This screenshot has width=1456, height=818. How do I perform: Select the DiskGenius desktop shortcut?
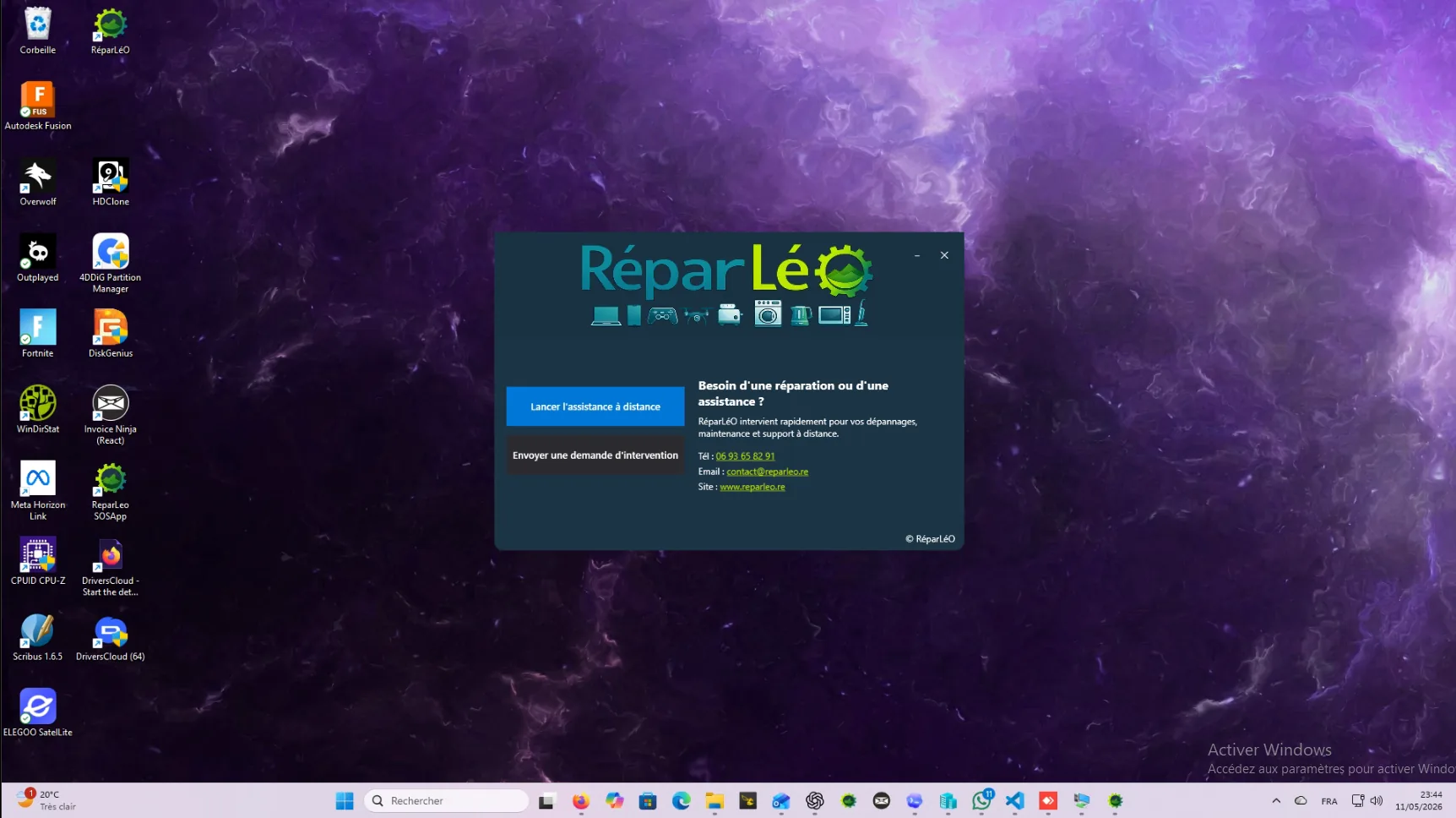pyautogui.click(x=111, y=335)
